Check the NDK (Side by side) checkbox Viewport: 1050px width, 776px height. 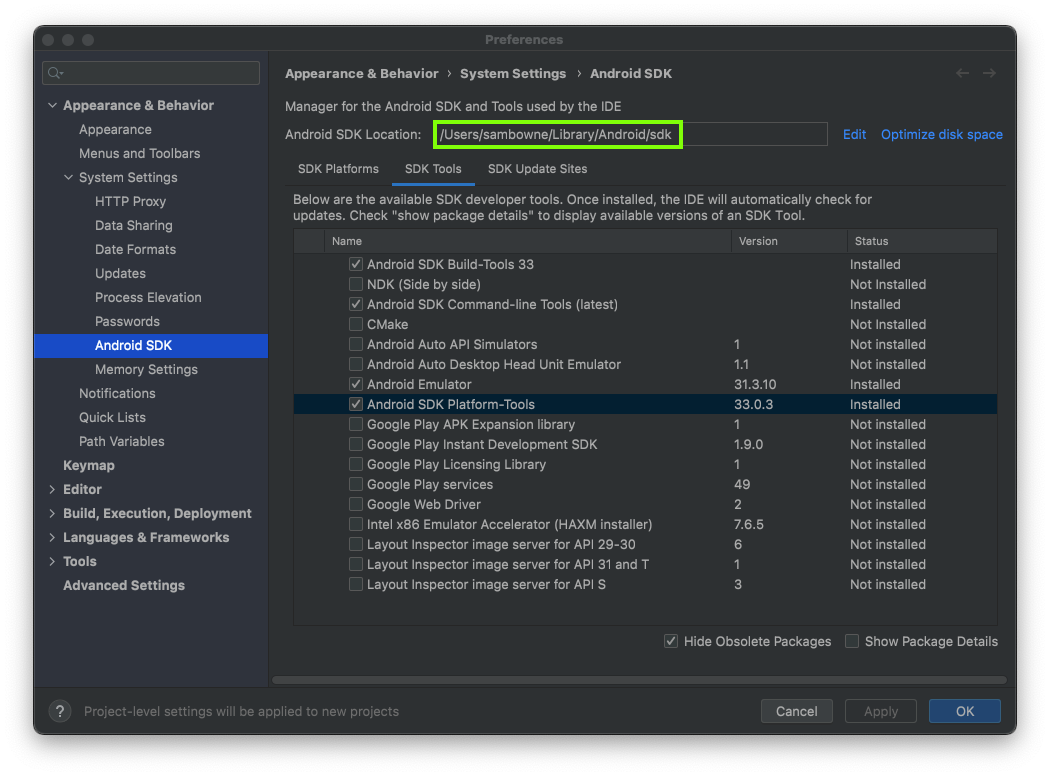tap(356, 285)
